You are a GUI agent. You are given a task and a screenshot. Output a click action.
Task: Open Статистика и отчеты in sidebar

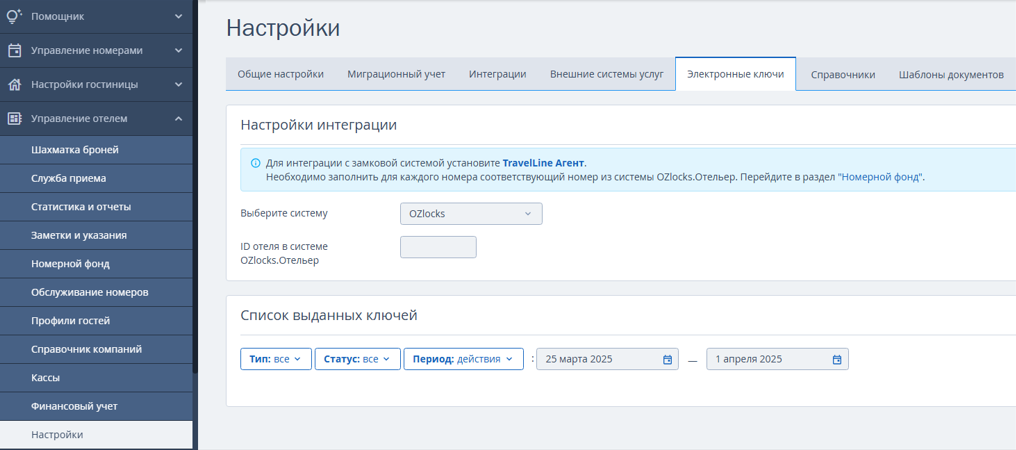click(97, 207)
